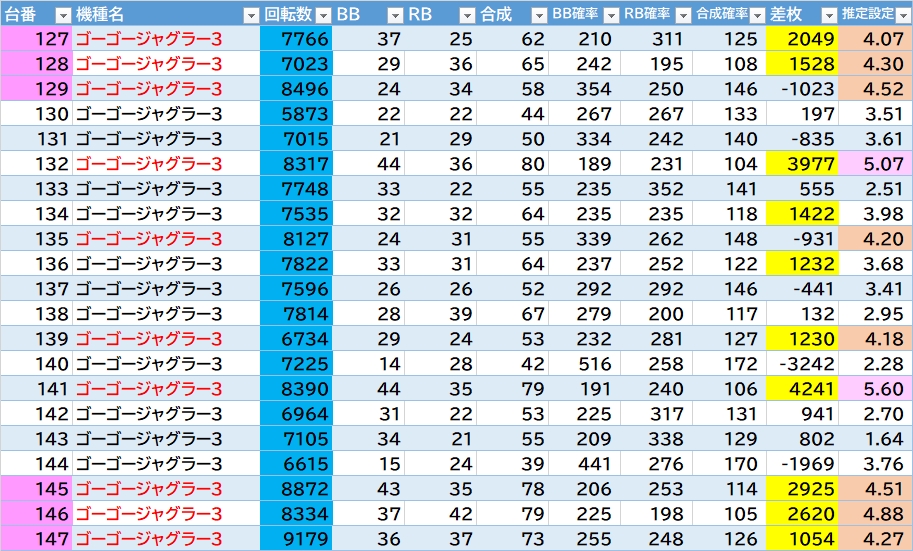
Task: Click estimated setting cell 5.60
Action: coord(876,388)
